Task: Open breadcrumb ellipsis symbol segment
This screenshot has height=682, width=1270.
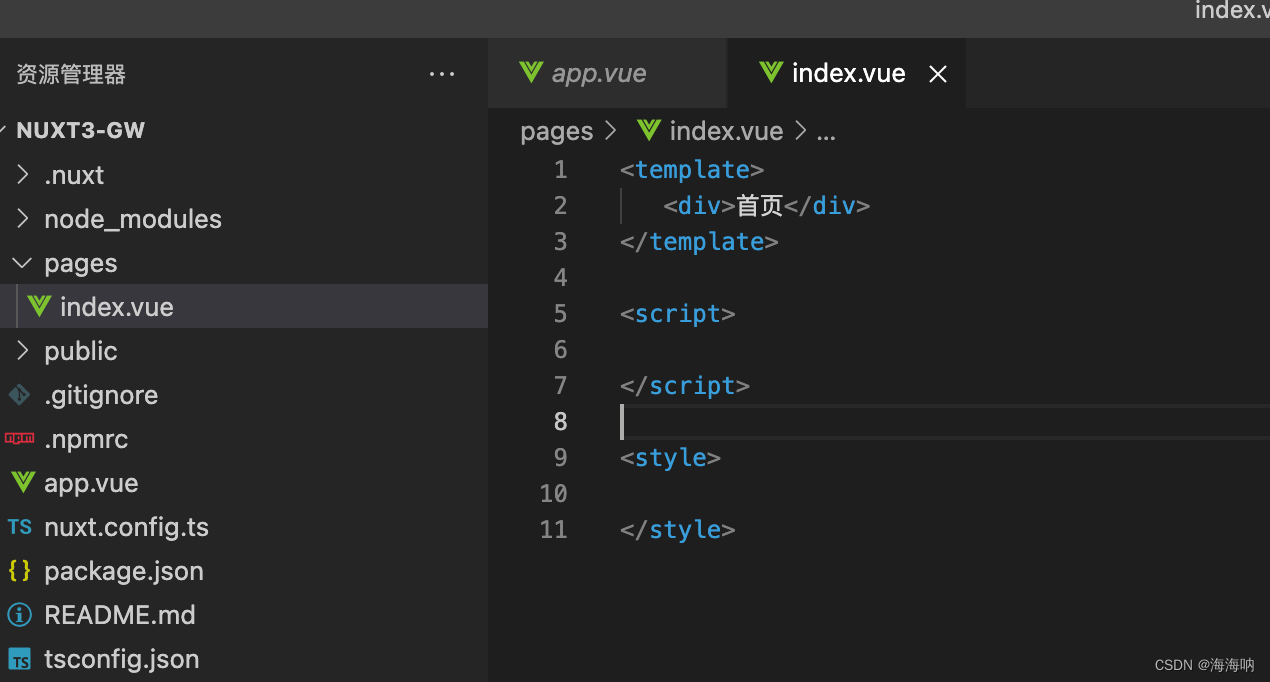Action: [826, 131]
